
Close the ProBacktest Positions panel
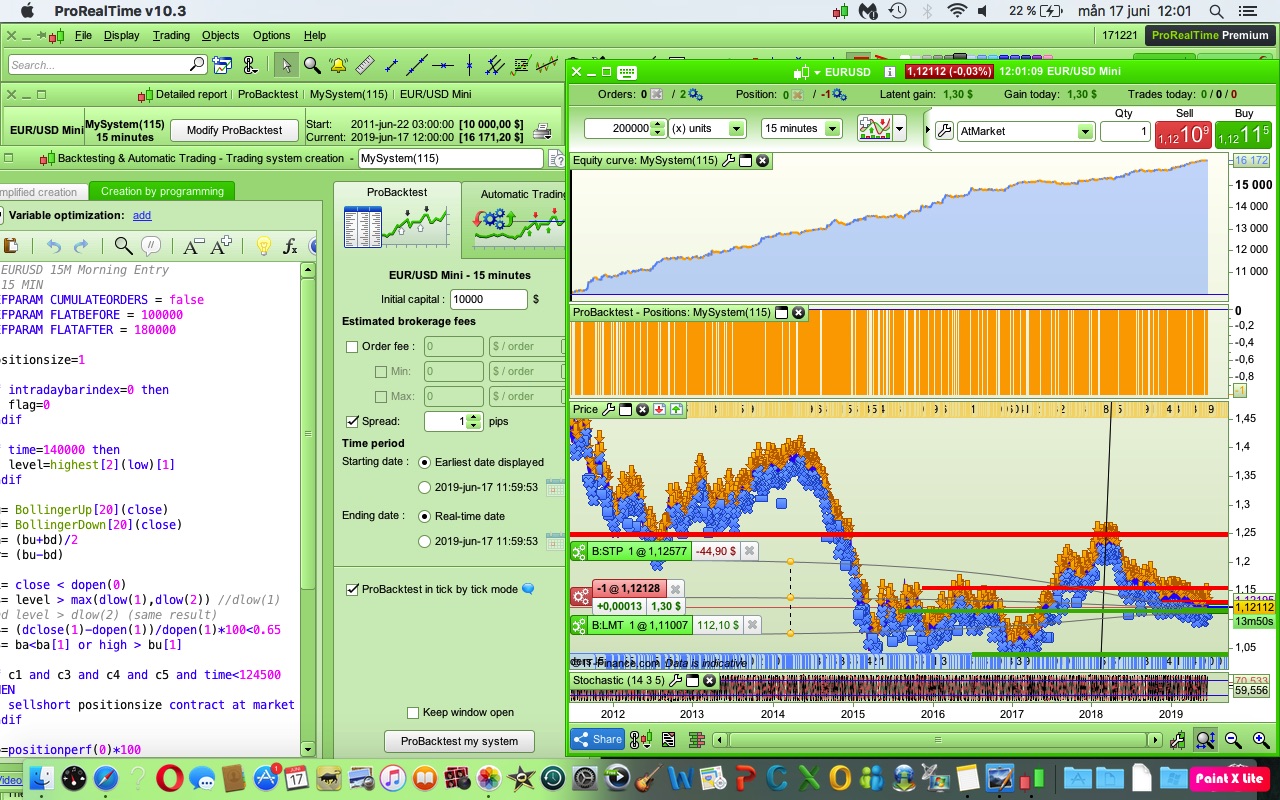(x=798, y=312)
